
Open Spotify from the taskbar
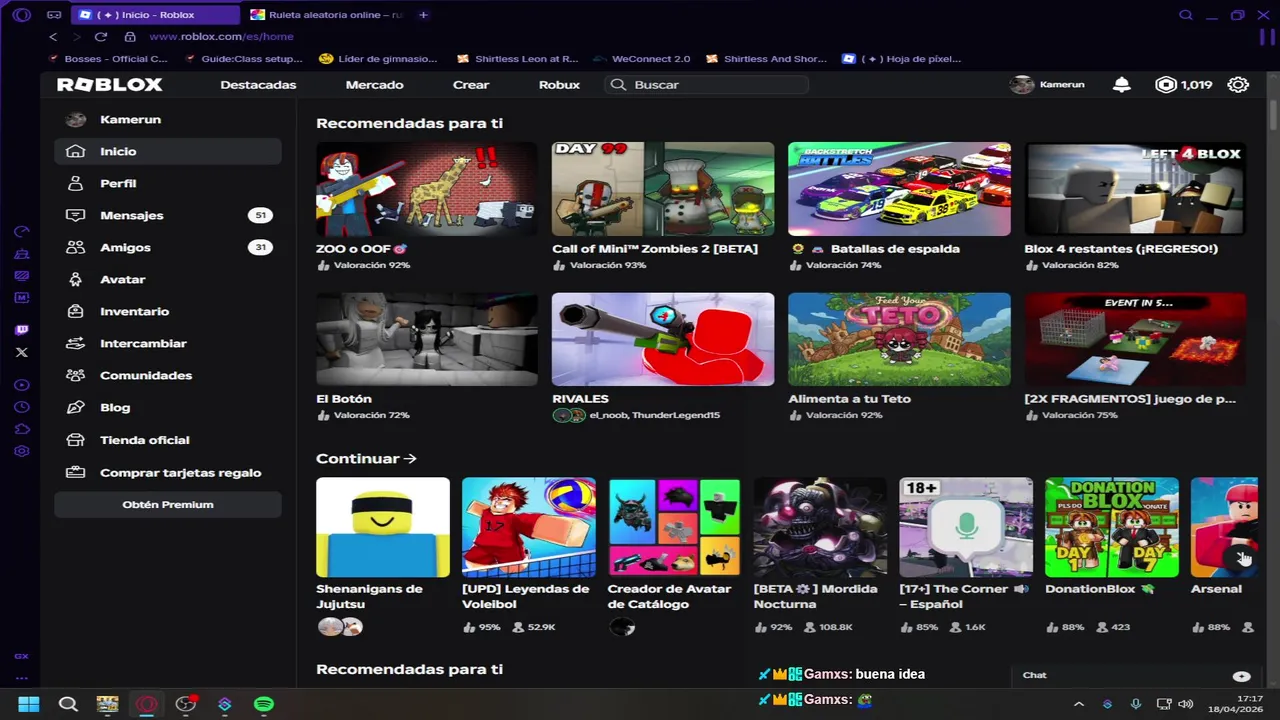[x=264, y=704]
